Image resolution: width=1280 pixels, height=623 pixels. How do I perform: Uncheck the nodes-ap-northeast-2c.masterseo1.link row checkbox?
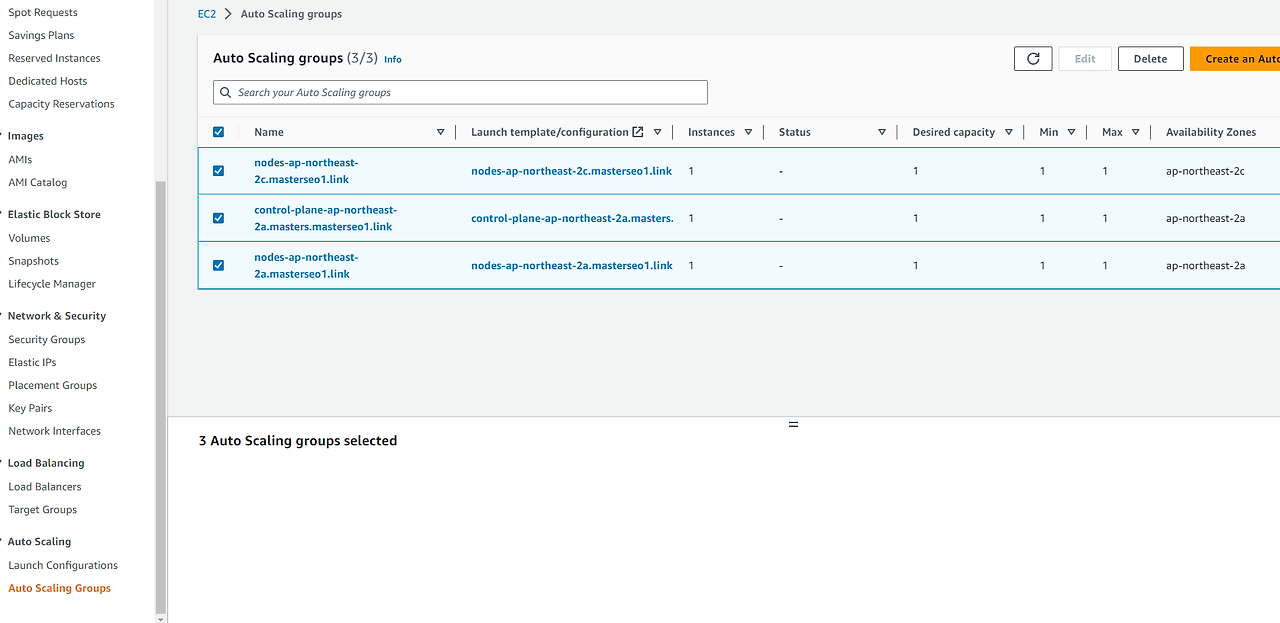pyautogui.click(x=219, y=171)
